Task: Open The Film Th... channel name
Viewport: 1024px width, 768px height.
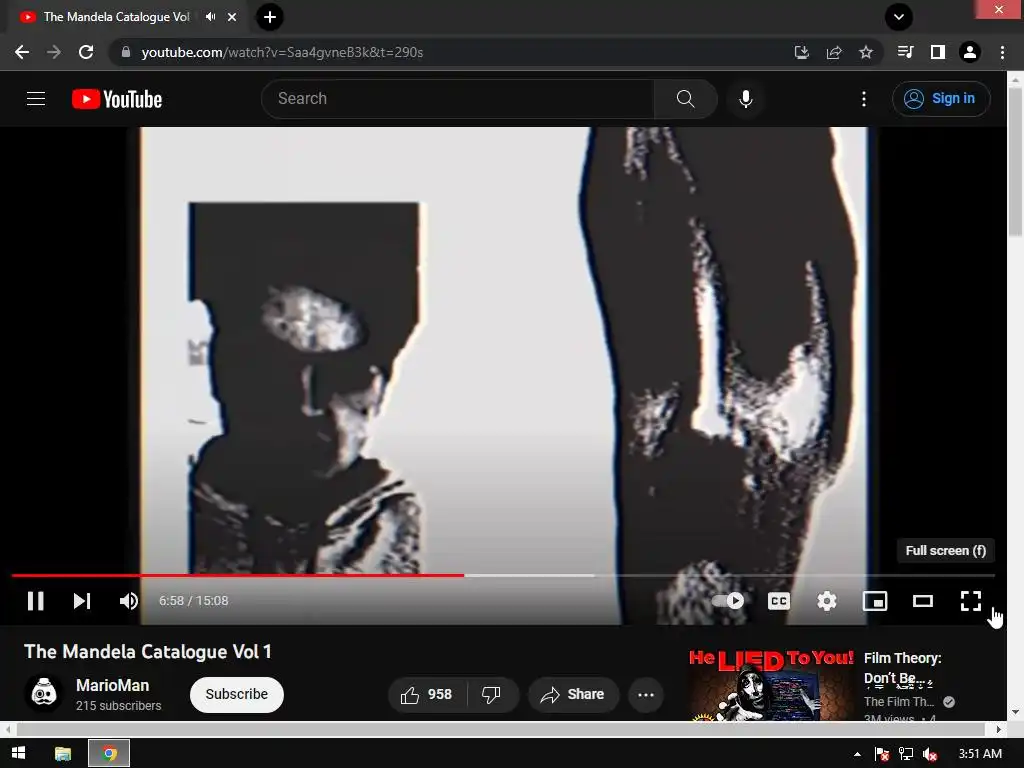Action: 899,702
